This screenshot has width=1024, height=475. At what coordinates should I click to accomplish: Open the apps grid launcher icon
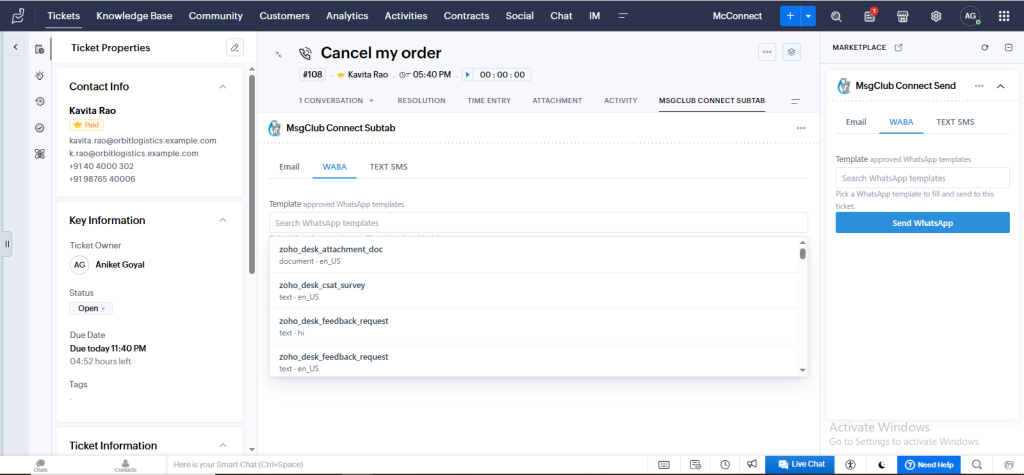click(x=1004, y=16)
